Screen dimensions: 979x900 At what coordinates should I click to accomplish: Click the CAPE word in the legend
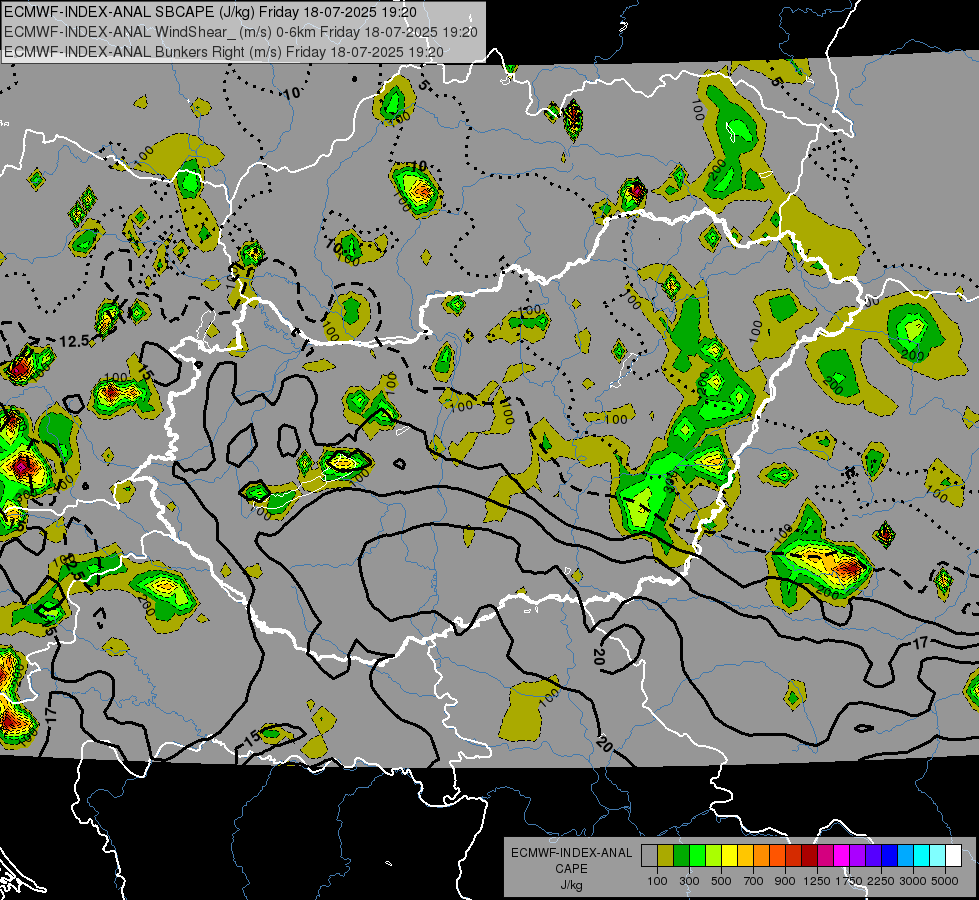tap(572, 868)
